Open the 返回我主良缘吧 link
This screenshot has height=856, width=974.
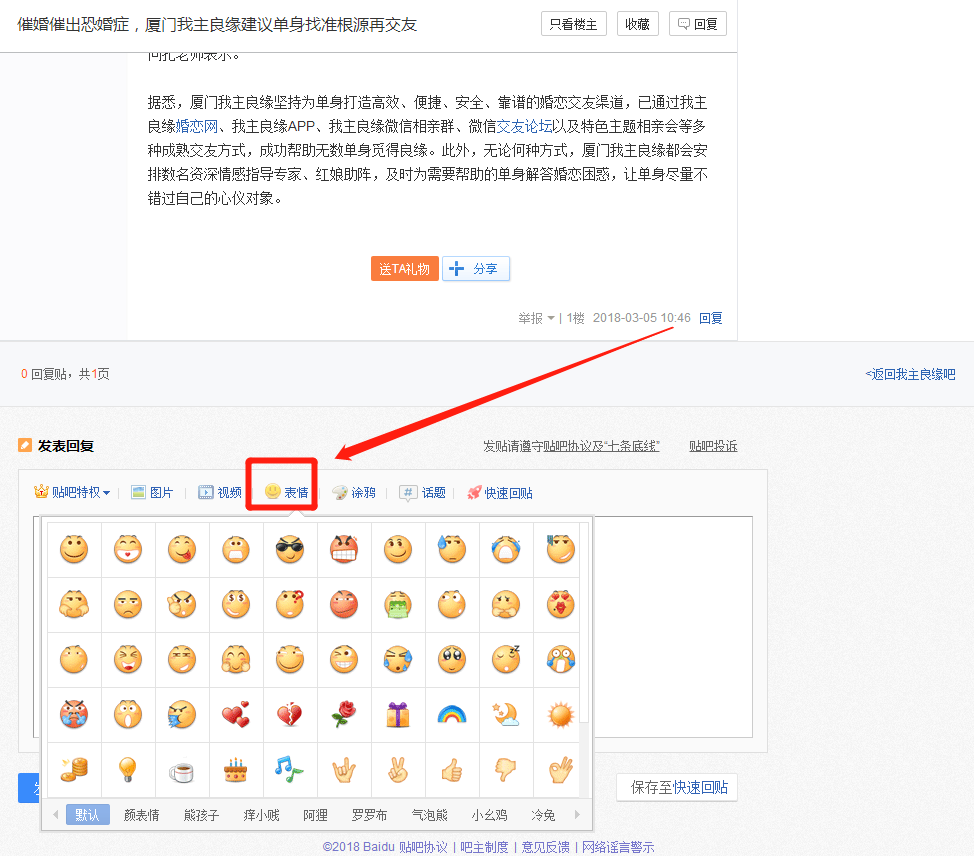(910, 374)
